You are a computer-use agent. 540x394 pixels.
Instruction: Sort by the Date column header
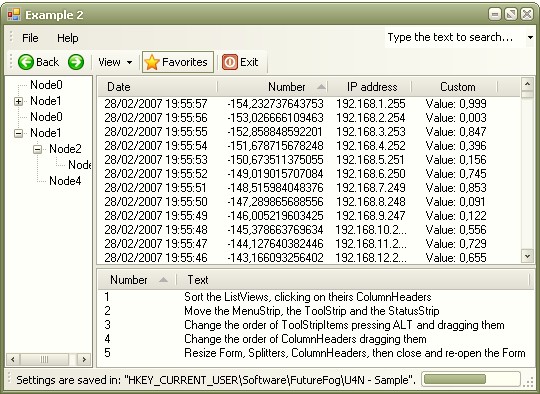(158, 87)
